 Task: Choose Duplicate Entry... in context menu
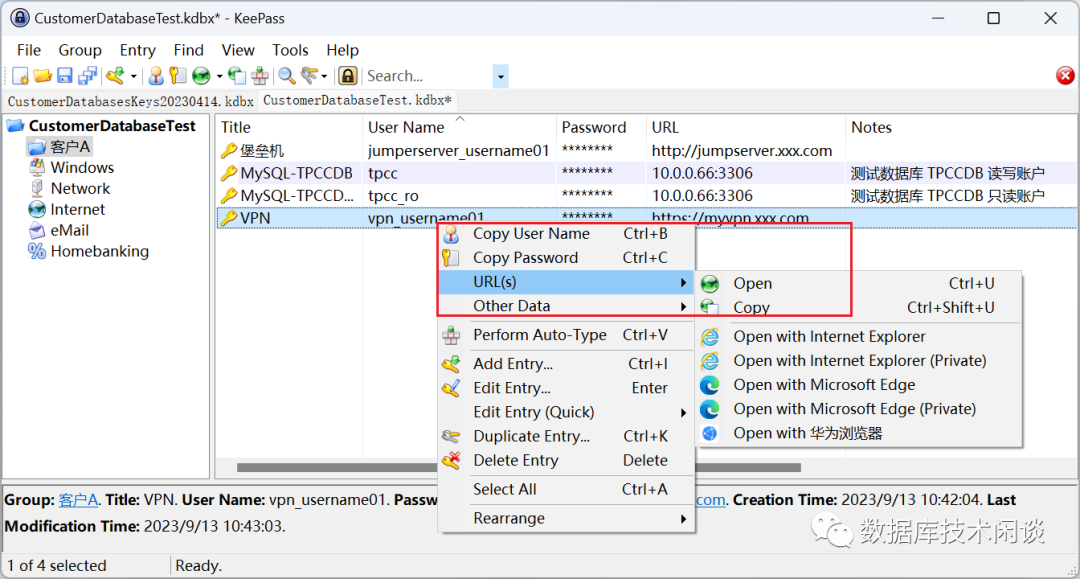[x=566, y=436]
